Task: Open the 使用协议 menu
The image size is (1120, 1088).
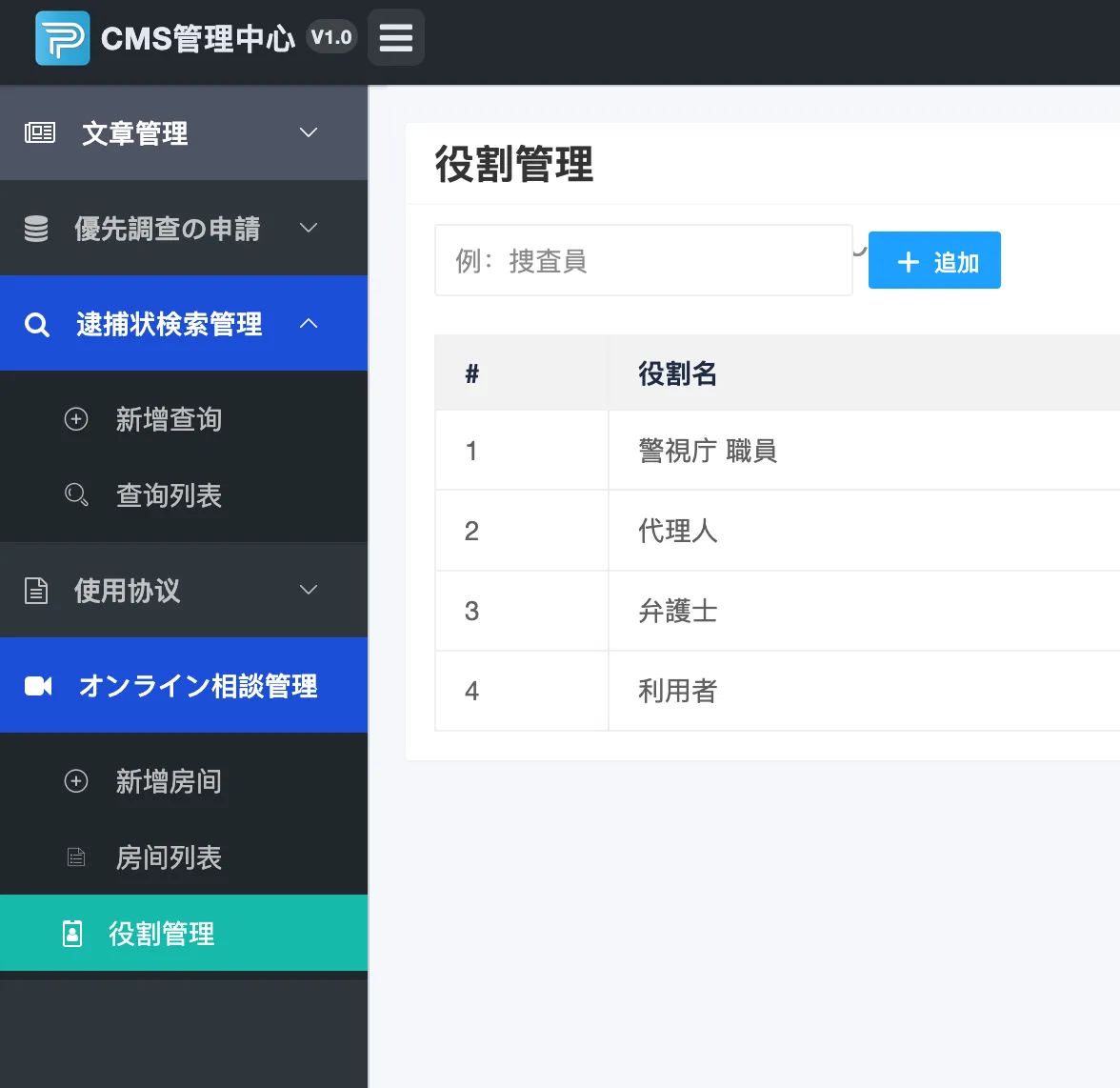Action: click(184, 590)
